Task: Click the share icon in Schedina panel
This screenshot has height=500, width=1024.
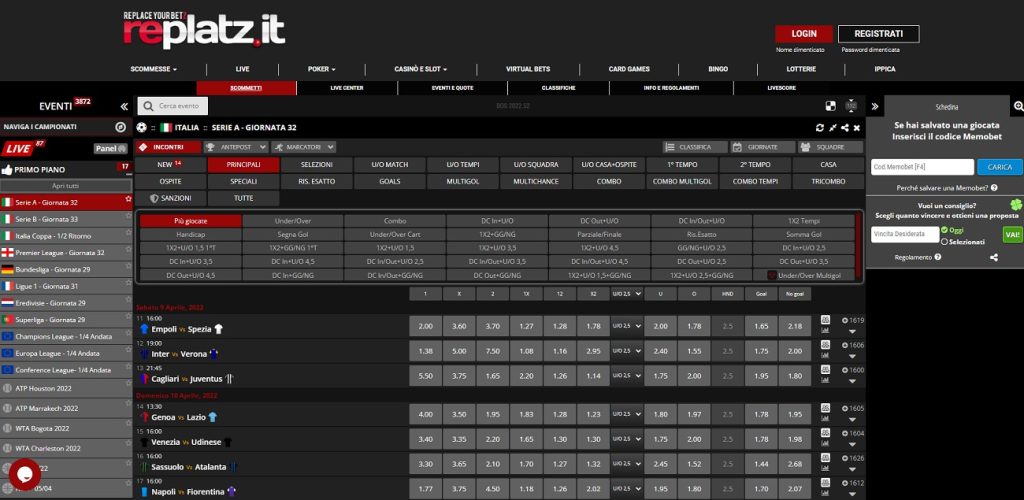Action: (994, 258)
